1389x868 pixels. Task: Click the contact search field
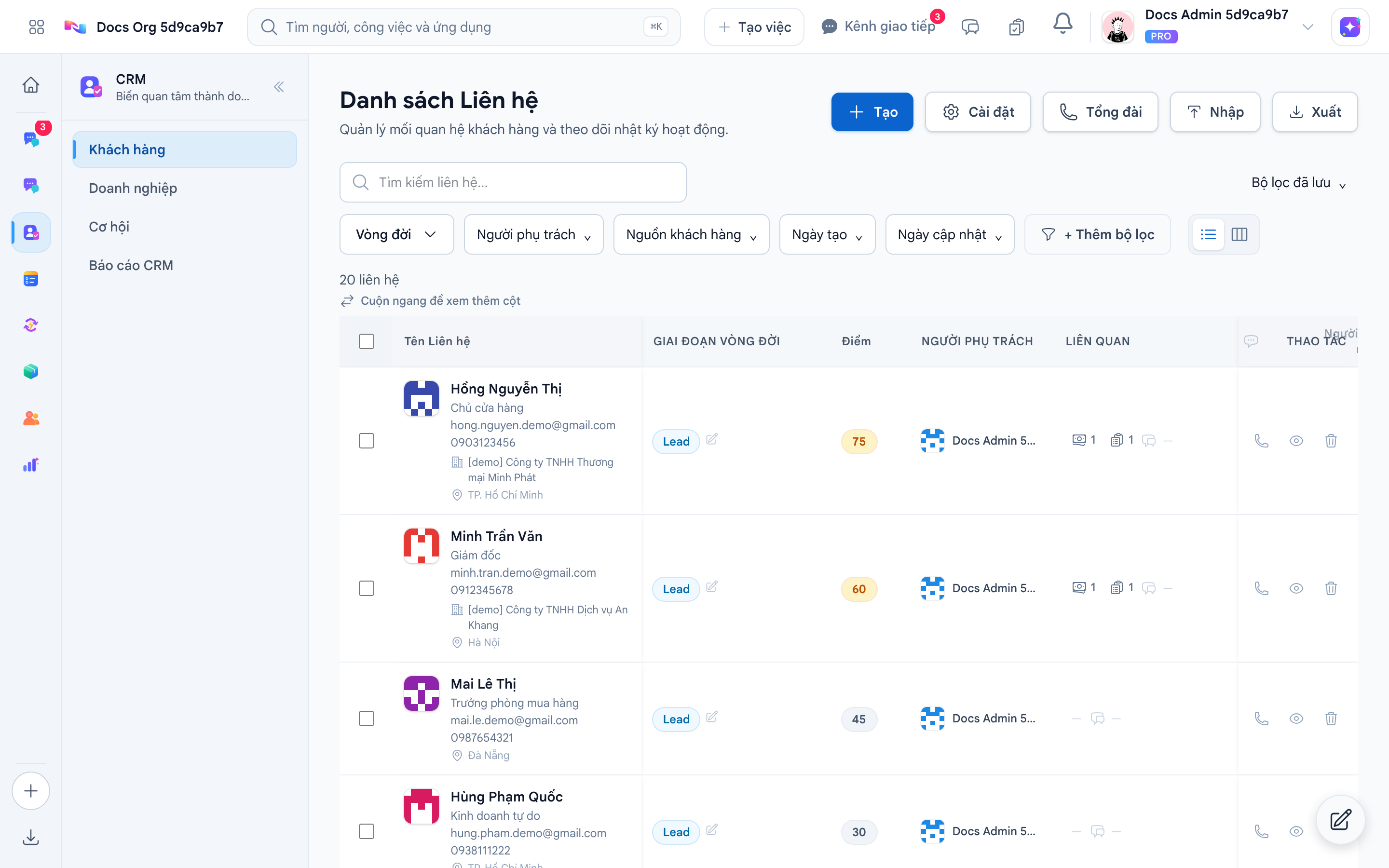point(513,183)
